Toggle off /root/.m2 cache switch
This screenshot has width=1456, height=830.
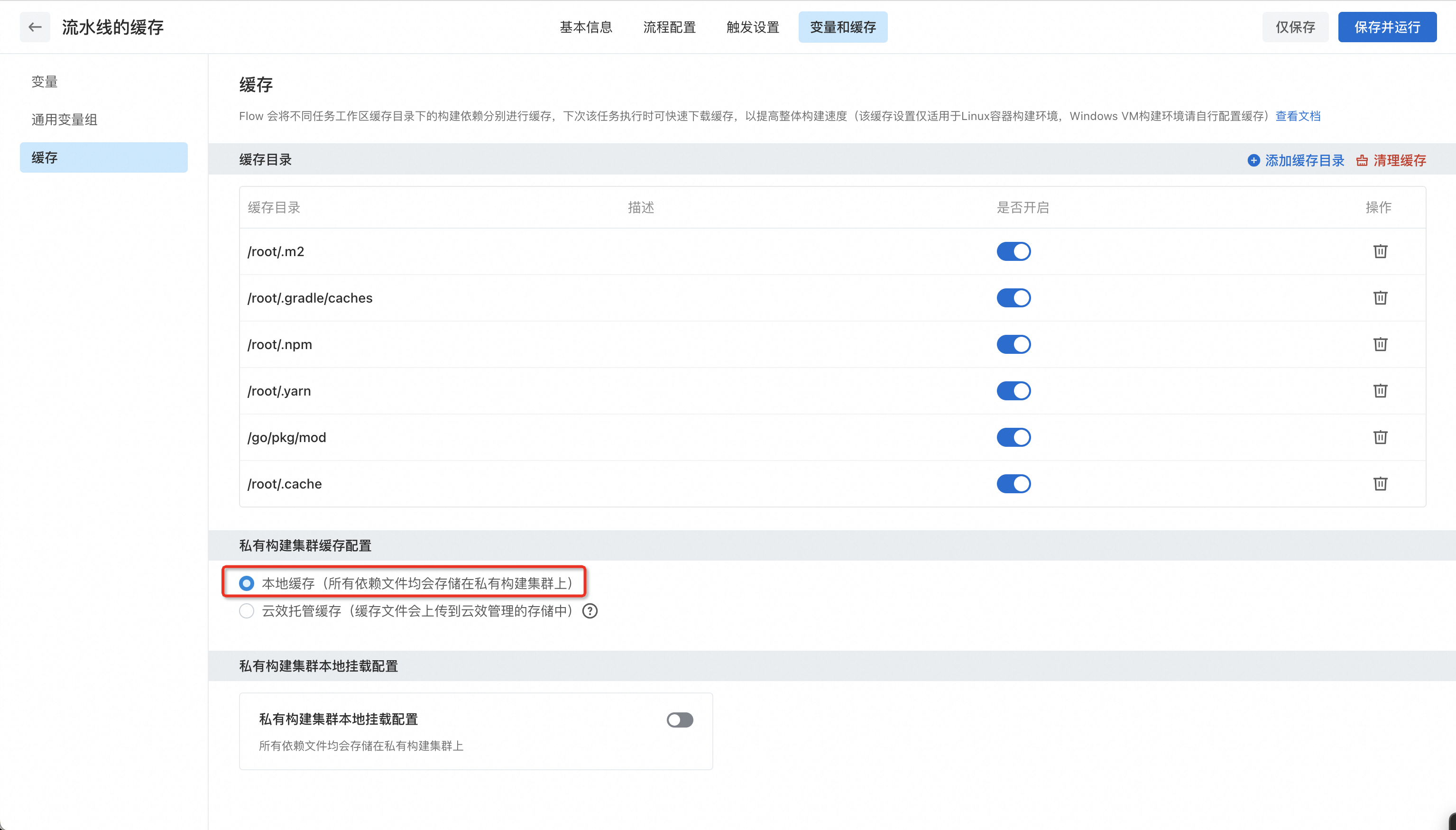1013,251
